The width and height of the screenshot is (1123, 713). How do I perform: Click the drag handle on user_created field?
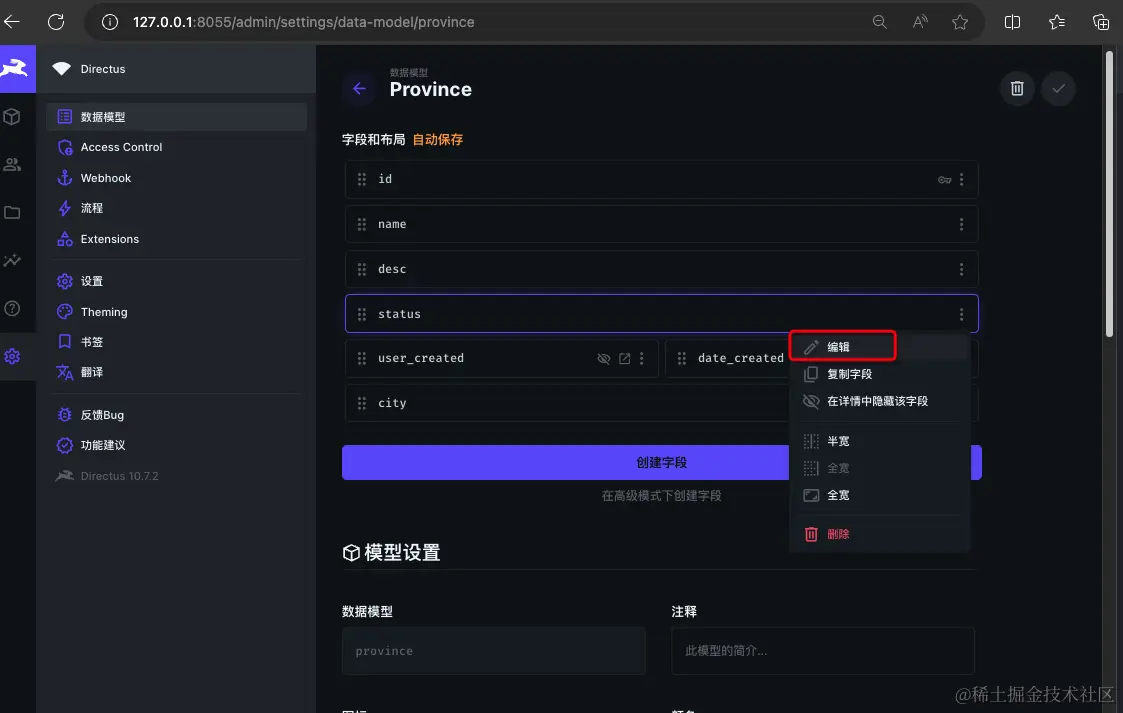click(x=362, y=358)
